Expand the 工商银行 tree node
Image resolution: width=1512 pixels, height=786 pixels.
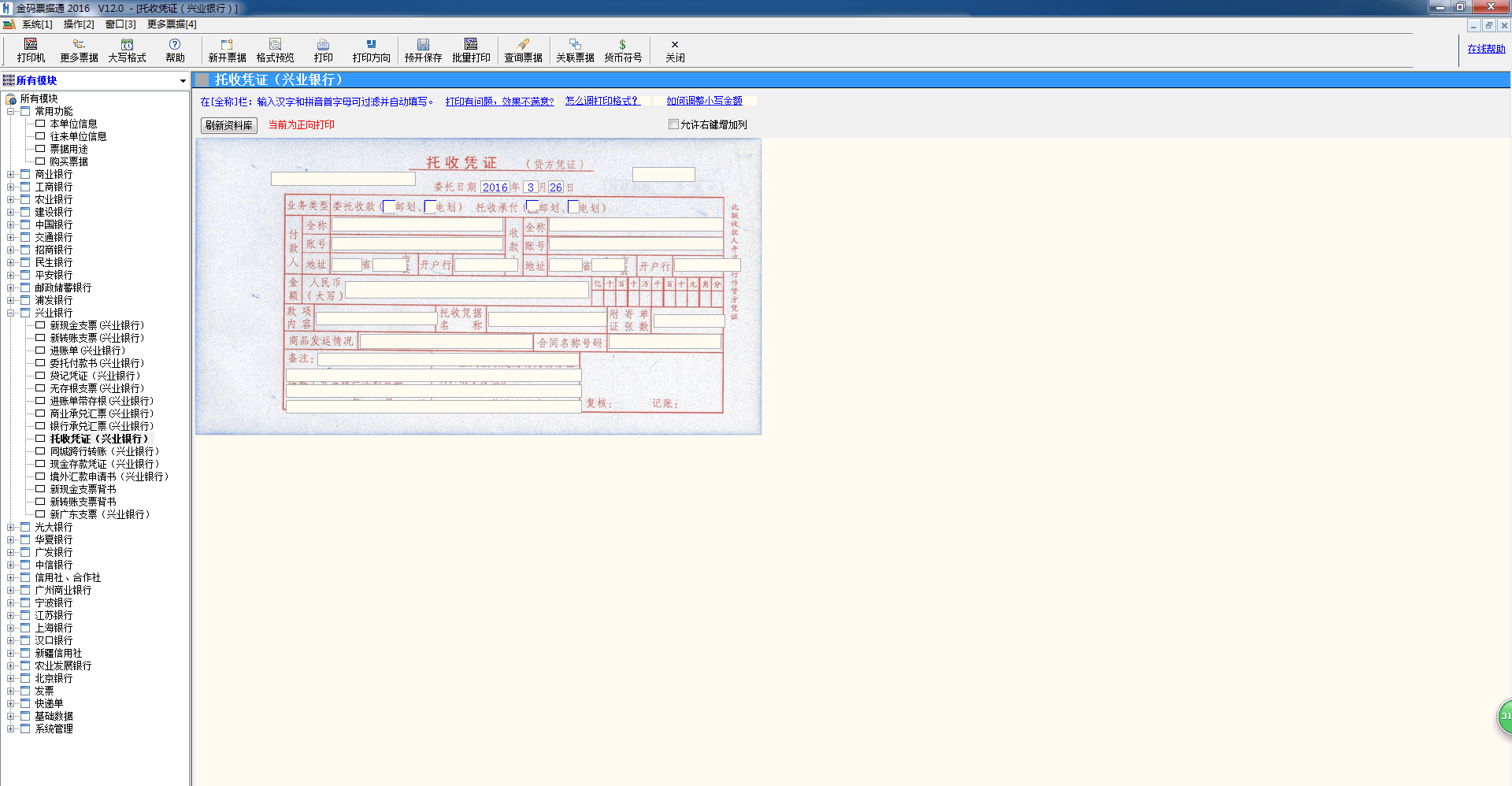(x=11, y=187)
